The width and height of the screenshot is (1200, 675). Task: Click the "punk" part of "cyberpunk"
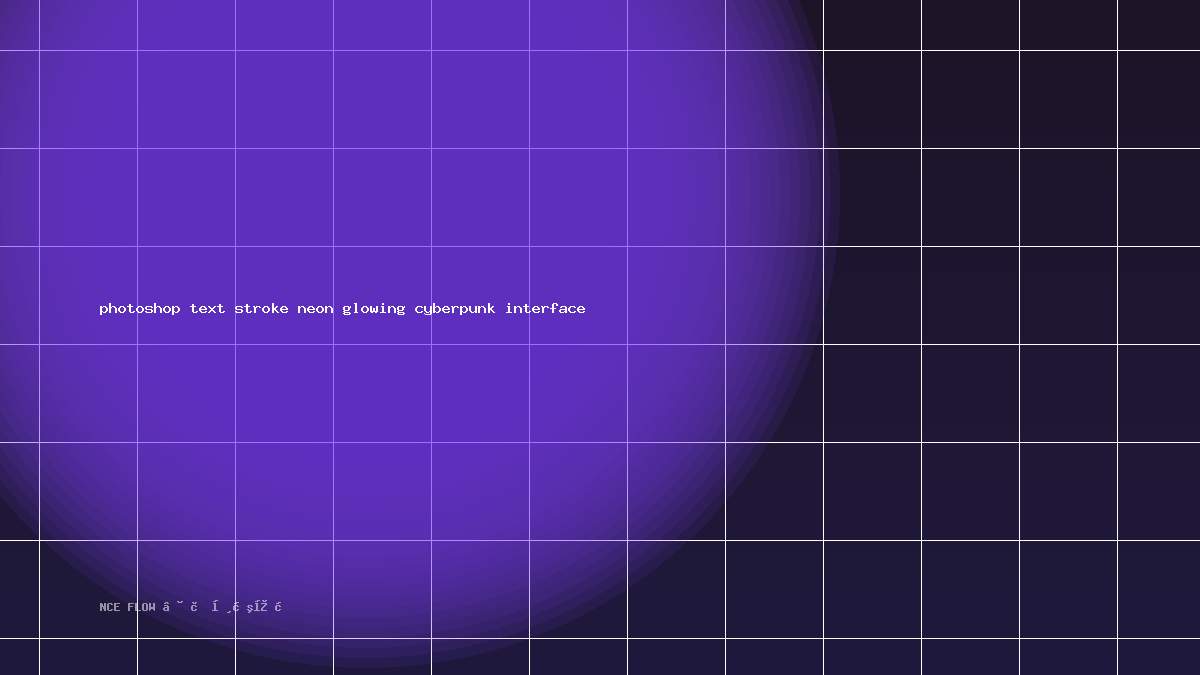(x=478, y=308)
